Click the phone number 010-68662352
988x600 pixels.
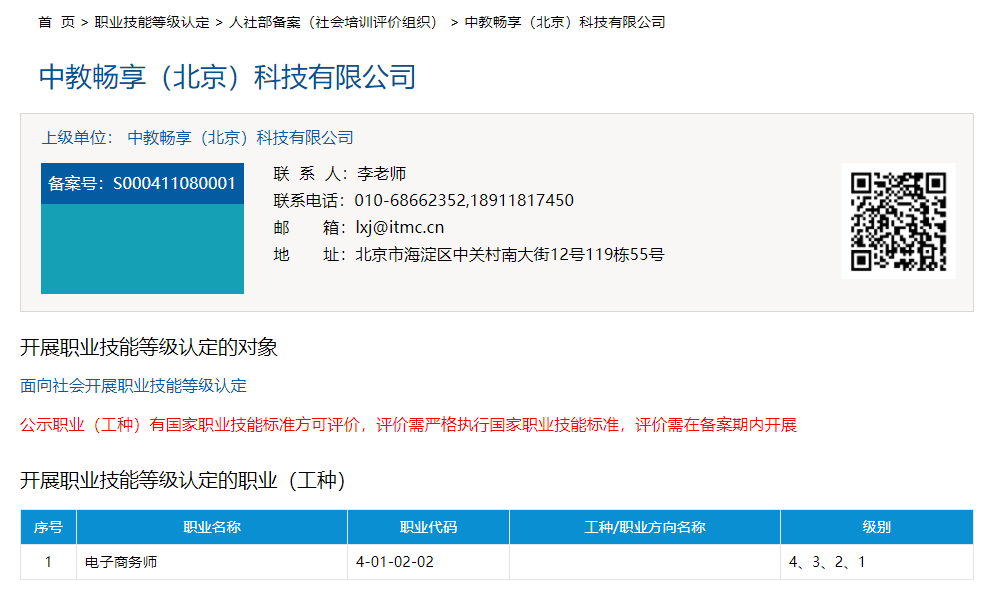(410, 200)
